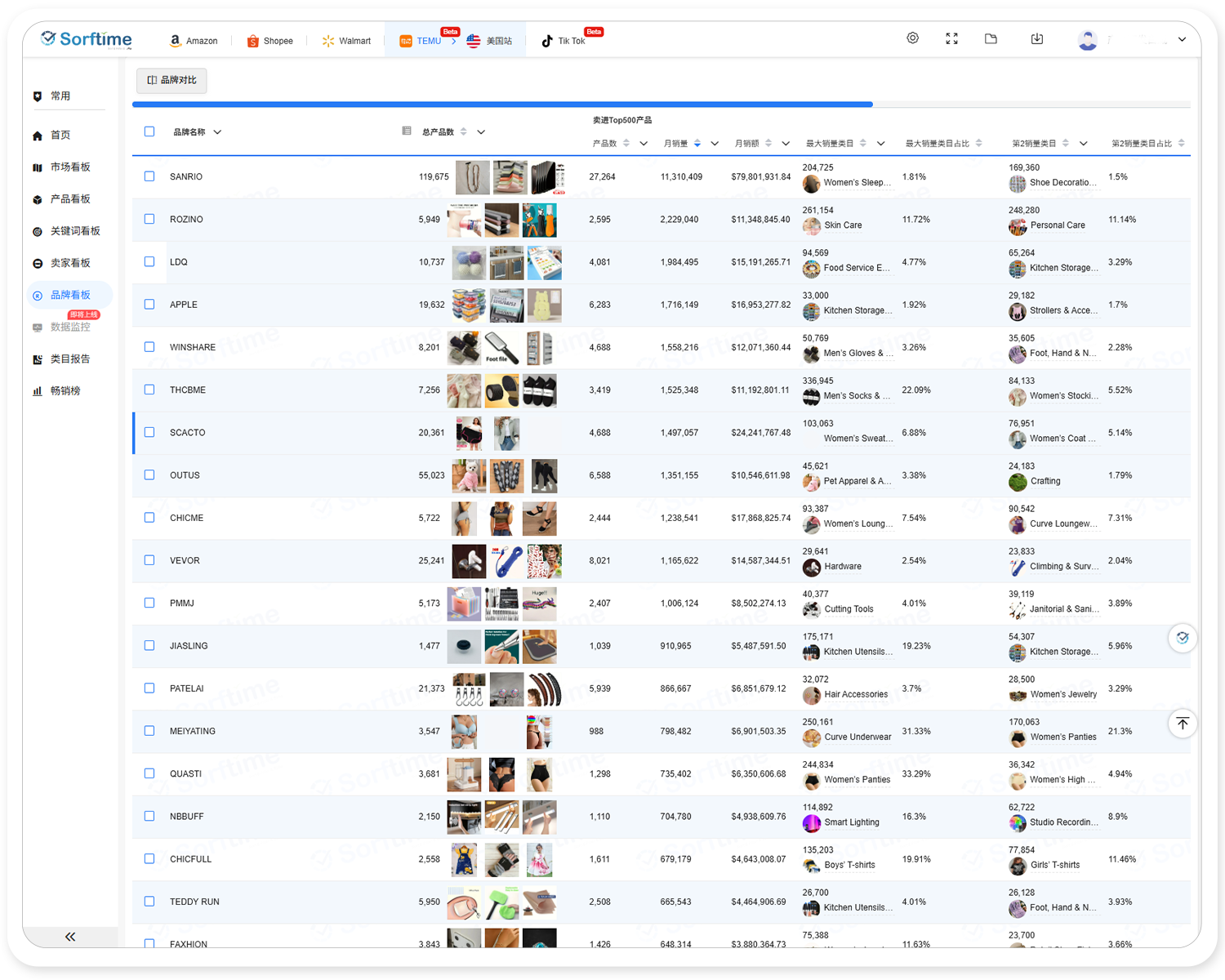Expand the 品牌名称 column dropdown
Image resolution: width=1225 pixels, height=980 pixels.
pos(217,132)
